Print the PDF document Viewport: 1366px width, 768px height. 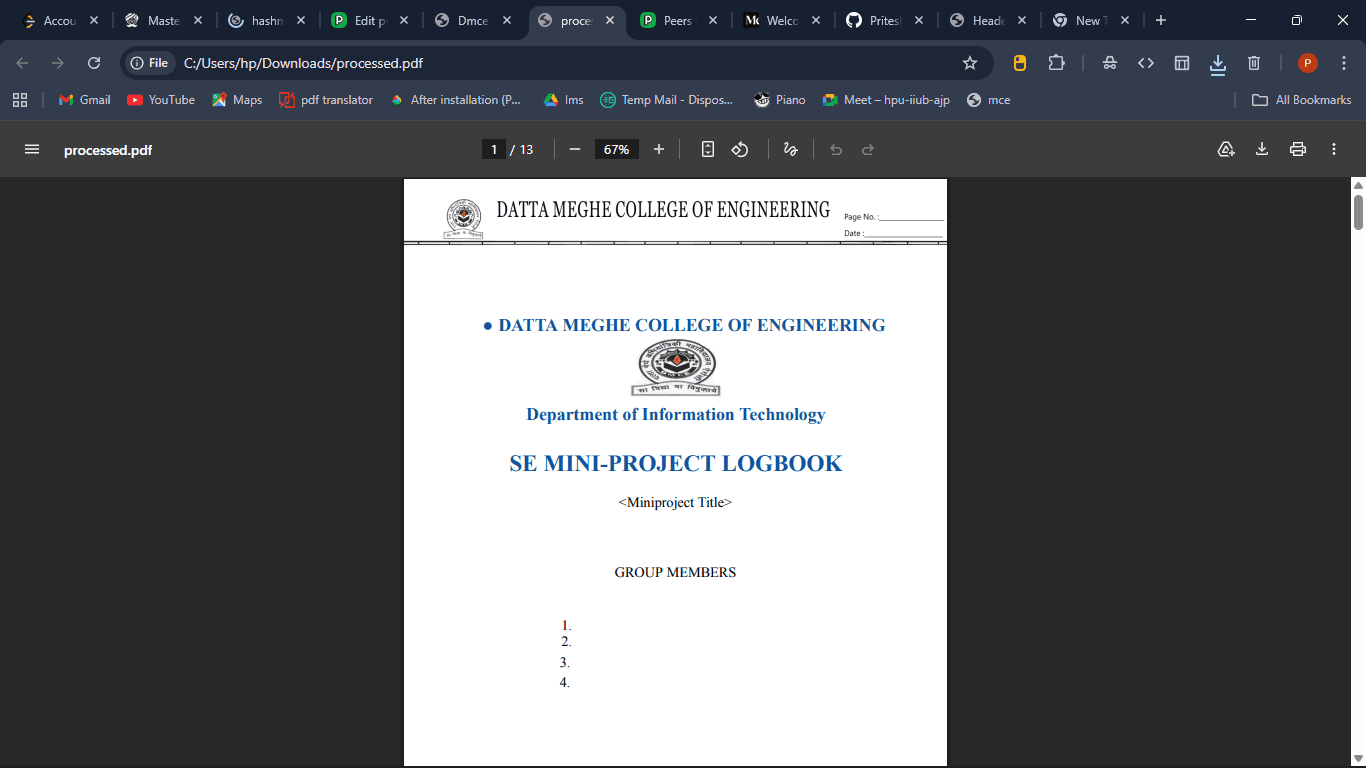(1298, 149)
